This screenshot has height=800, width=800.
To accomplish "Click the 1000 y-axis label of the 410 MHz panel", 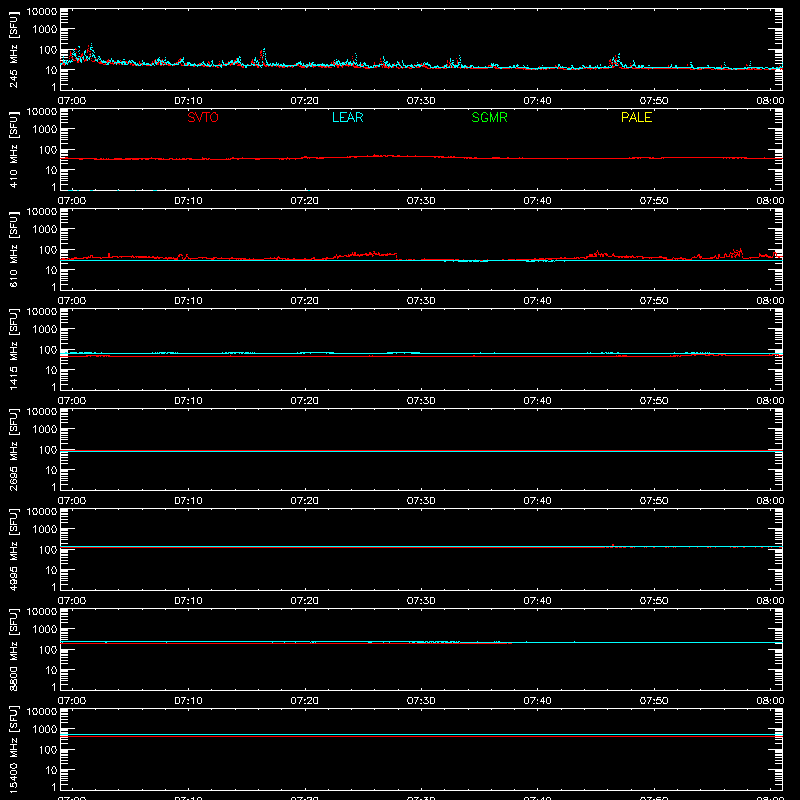I will 45,130.
